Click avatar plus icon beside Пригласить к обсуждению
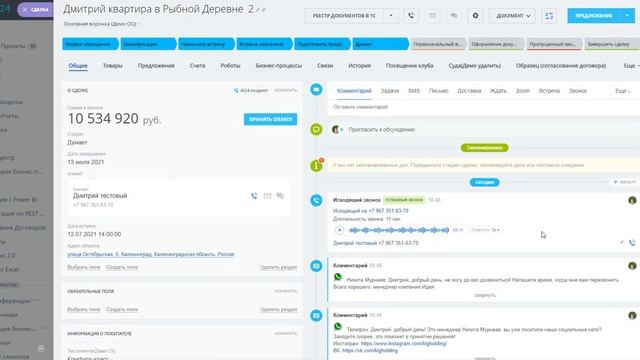The image size is (640, 360). (x=338, y=129)
